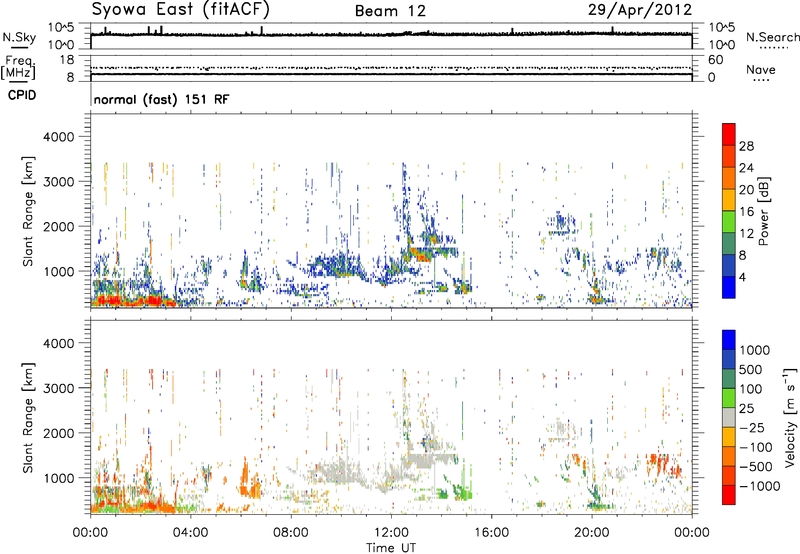Viewport: 800px width, 554px height.
Task: Click the "-500" value on Velocity colorbar
Action: click(x=756, y=466)
